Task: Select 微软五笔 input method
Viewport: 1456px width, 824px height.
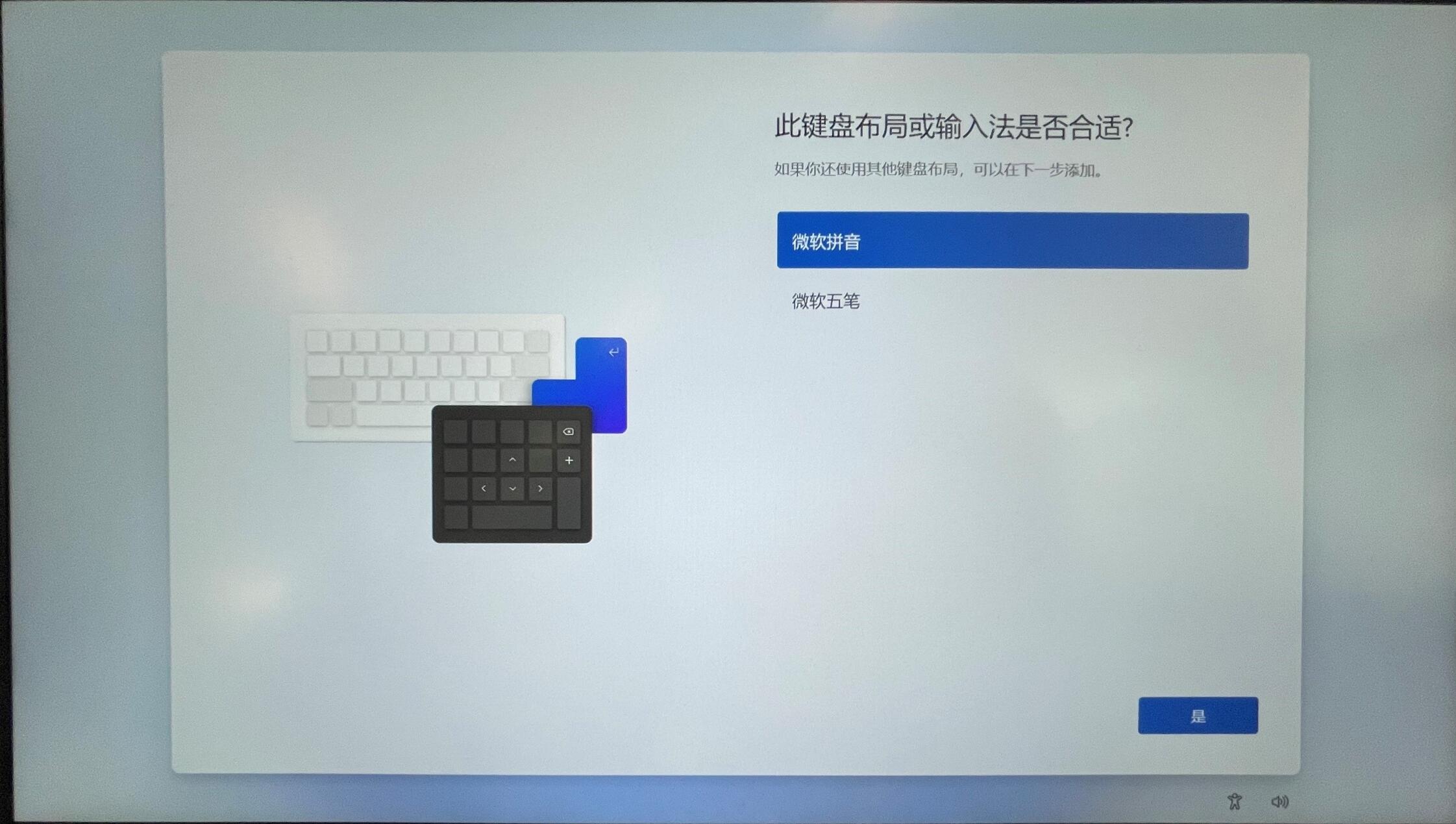Action: (826, 301)
